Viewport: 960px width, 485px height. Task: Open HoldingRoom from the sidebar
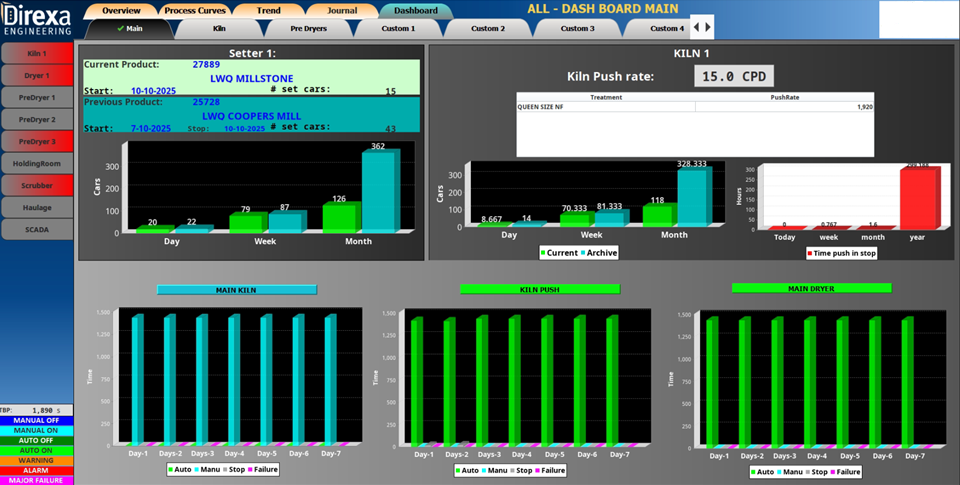pyautogui.click(x=37, y=164)
